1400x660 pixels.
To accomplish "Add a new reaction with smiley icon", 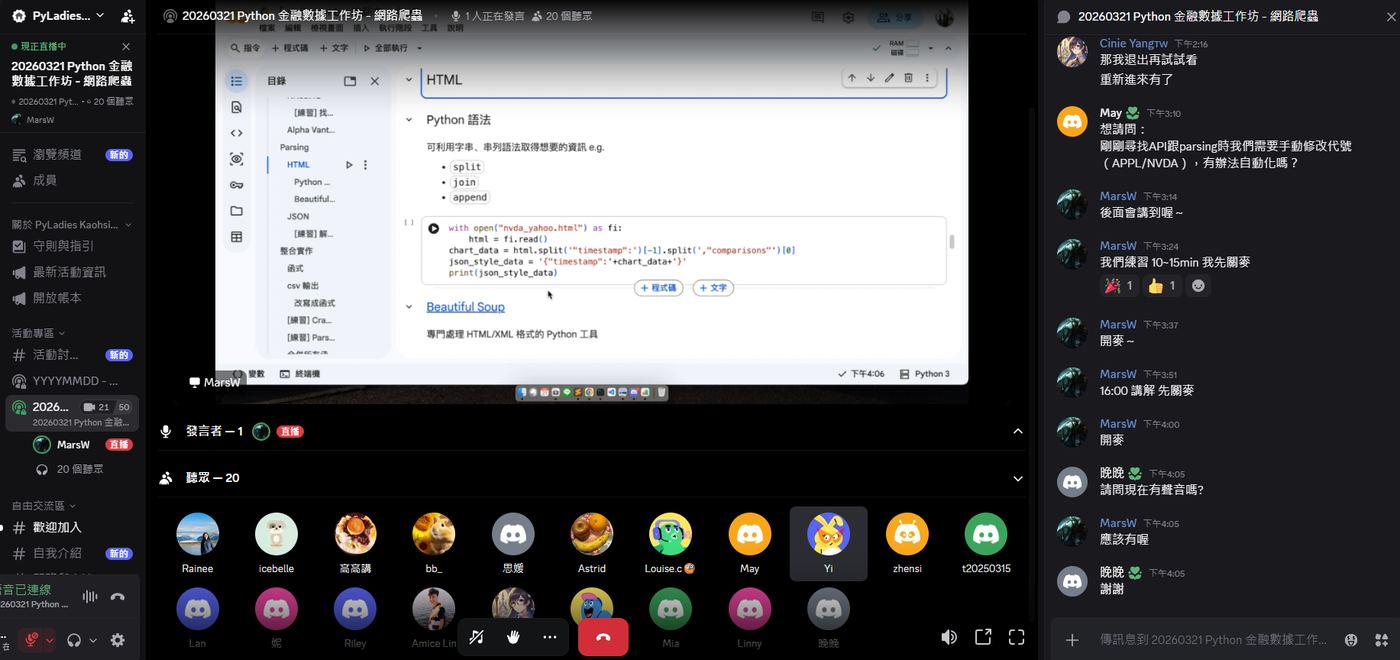I will pos(1198,286).
